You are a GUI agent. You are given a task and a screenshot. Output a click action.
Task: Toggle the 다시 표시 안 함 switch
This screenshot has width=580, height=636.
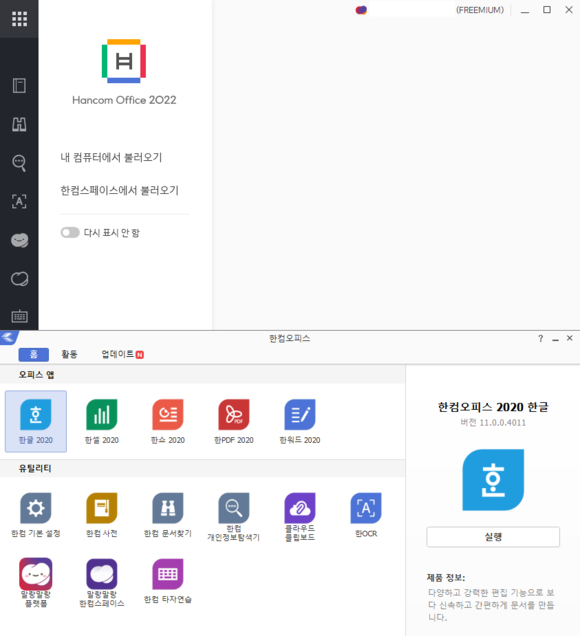(70, 232)
